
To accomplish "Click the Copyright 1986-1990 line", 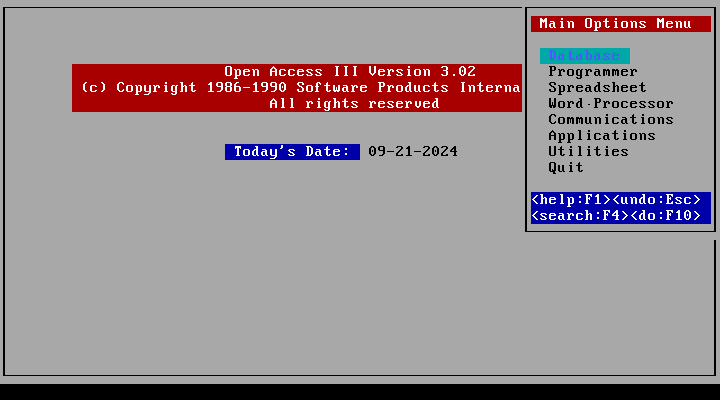I will (300, 87).
